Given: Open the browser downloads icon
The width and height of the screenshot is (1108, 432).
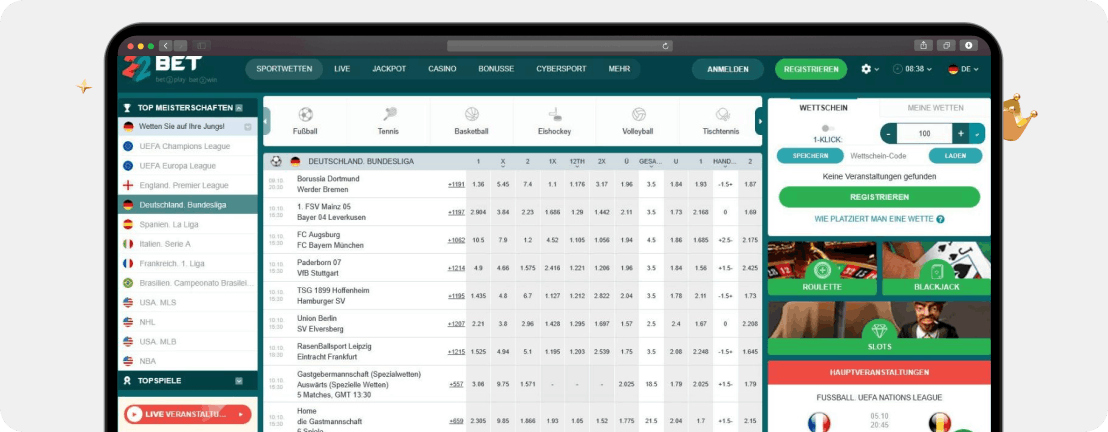Looking at the screenshot, I should [x=968, y=45].
